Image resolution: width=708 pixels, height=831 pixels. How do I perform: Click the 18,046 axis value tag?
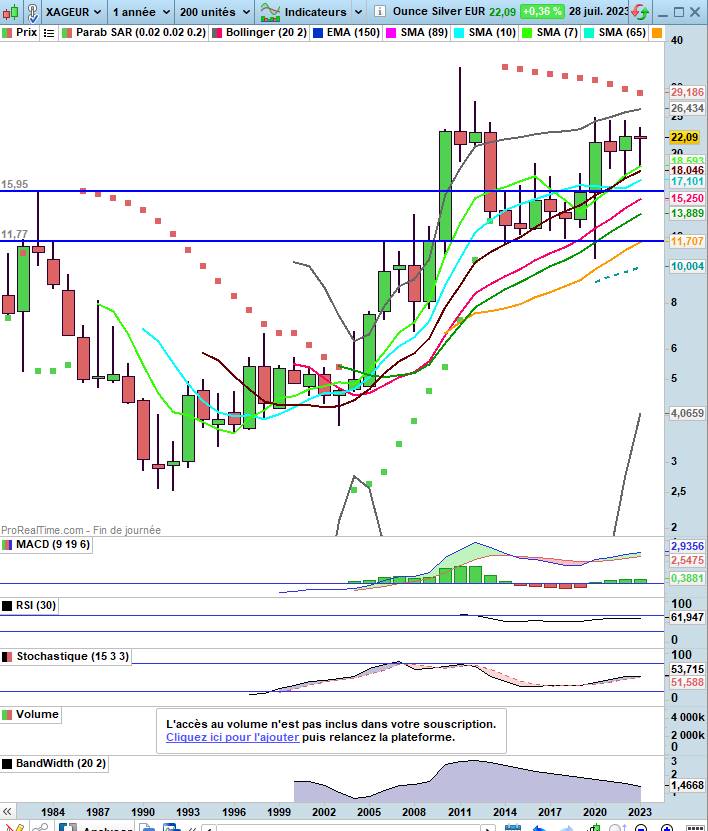coord(687,170)
